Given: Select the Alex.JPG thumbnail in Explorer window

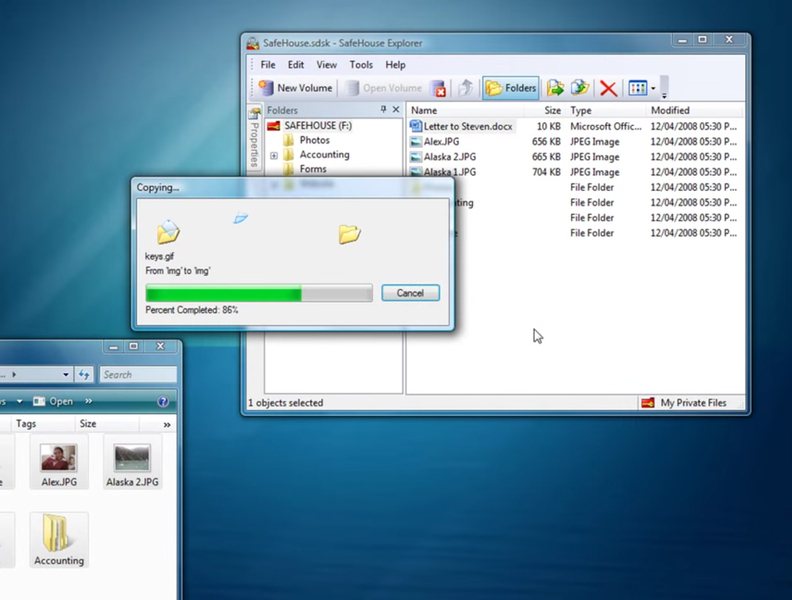Looking at the screenshot, I should pyautogui.click(x=59, y=464).
